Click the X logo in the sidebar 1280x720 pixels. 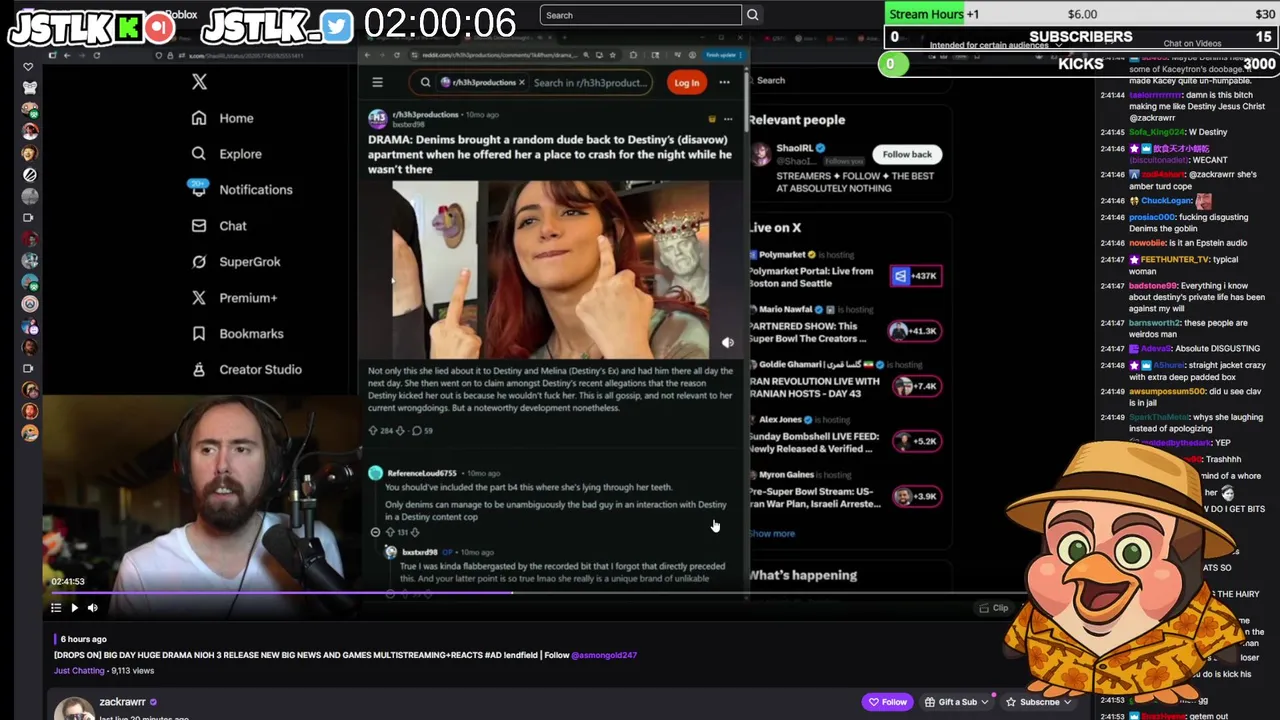(x=199, y=82)
